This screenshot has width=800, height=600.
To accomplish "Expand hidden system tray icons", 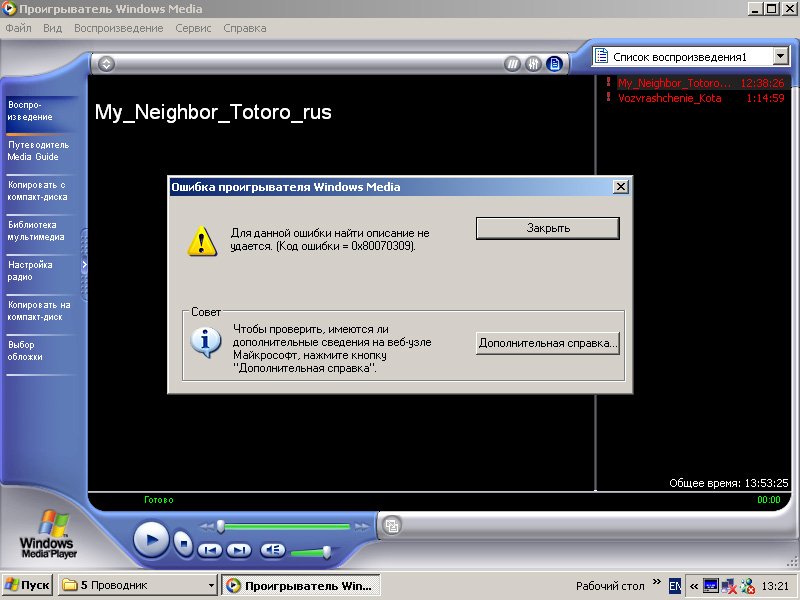I will (694, 586).
